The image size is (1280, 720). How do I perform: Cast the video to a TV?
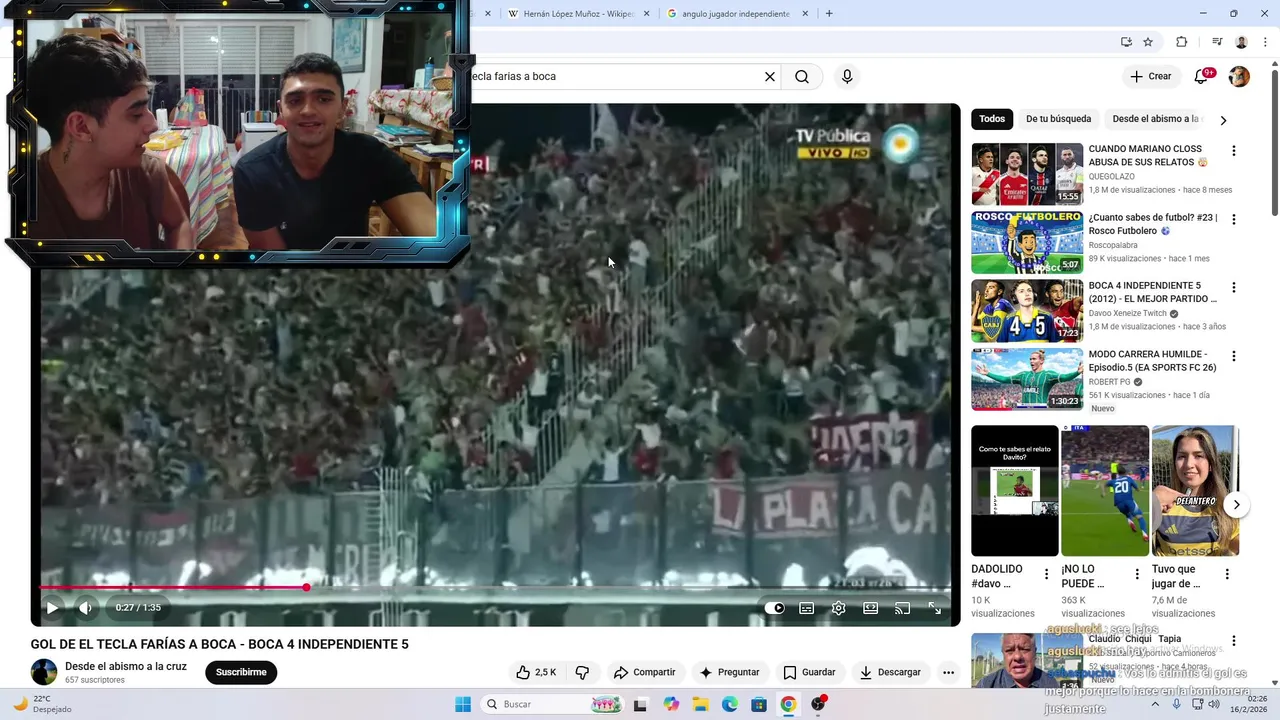[902, 608]
